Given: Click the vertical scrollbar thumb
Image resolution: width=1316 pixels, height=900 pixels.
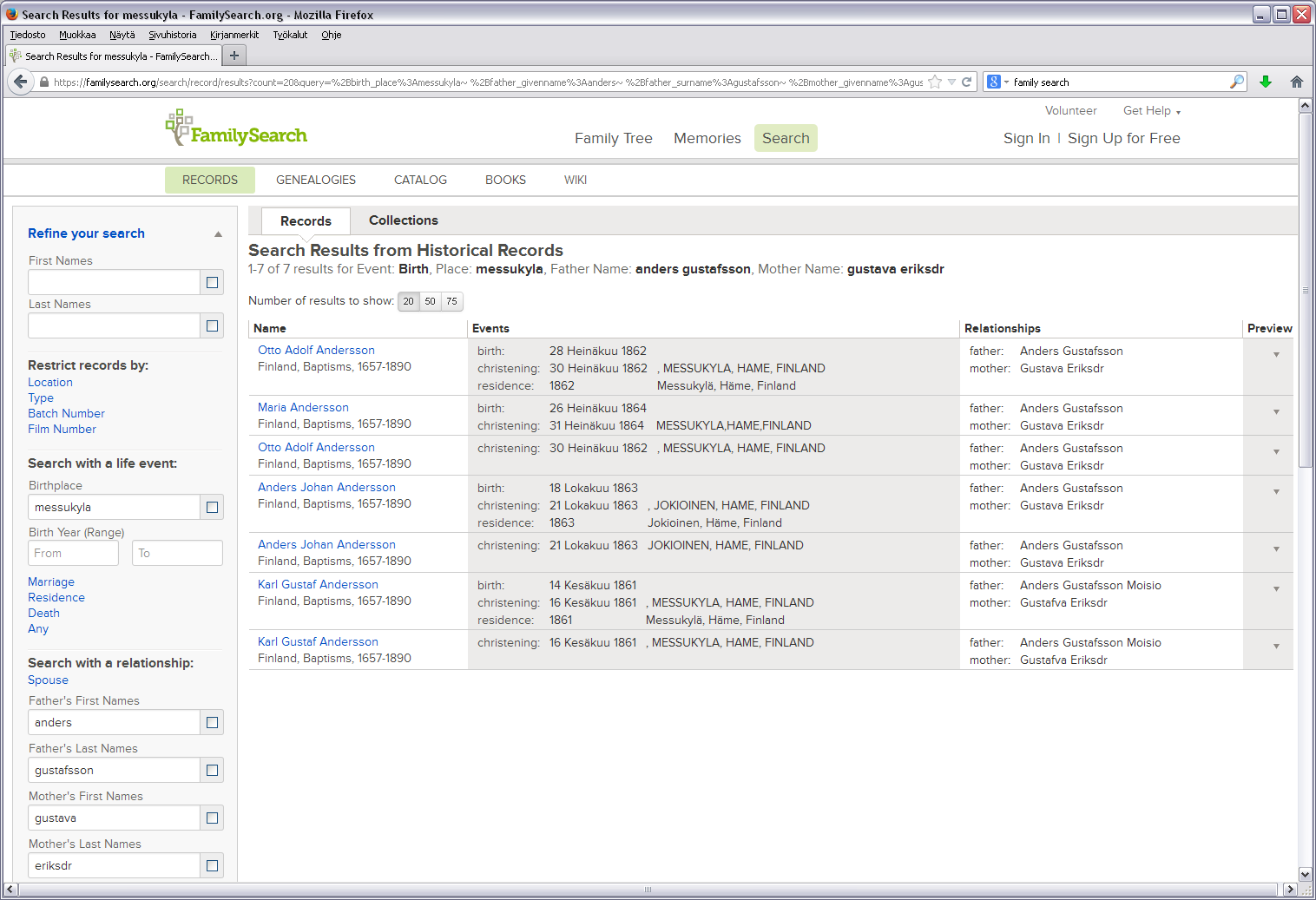Looking at the screenshot, I should tap(1305, 290).
